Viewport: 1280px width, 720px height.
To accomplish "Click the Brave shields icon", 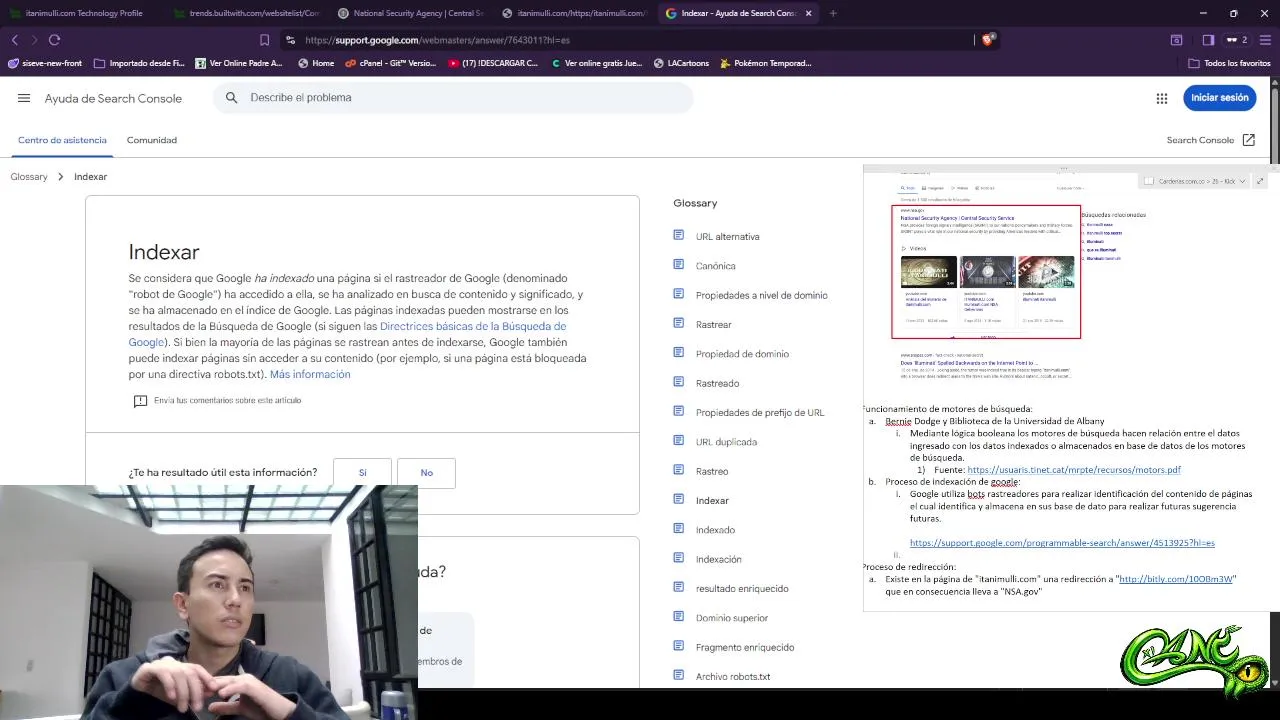I will coord(990,40).
